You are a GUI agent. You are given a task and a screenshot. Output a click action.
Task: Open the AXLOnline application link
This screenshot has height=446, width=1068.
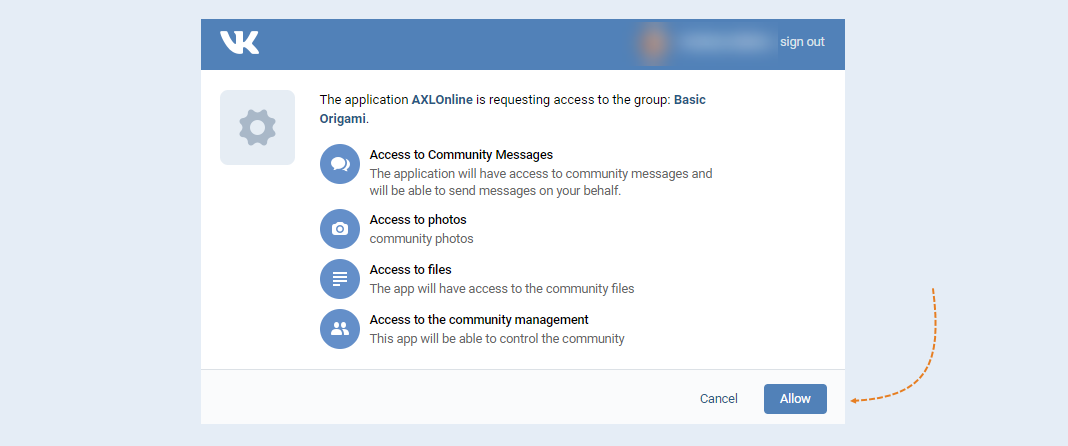click(x=442, y=100)
